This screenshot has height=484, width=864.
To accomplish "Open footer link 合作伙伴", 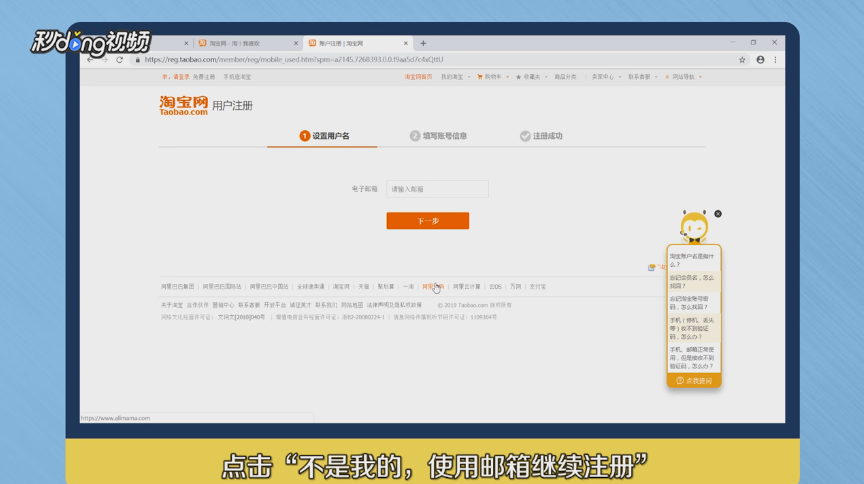I will [197, 305].
